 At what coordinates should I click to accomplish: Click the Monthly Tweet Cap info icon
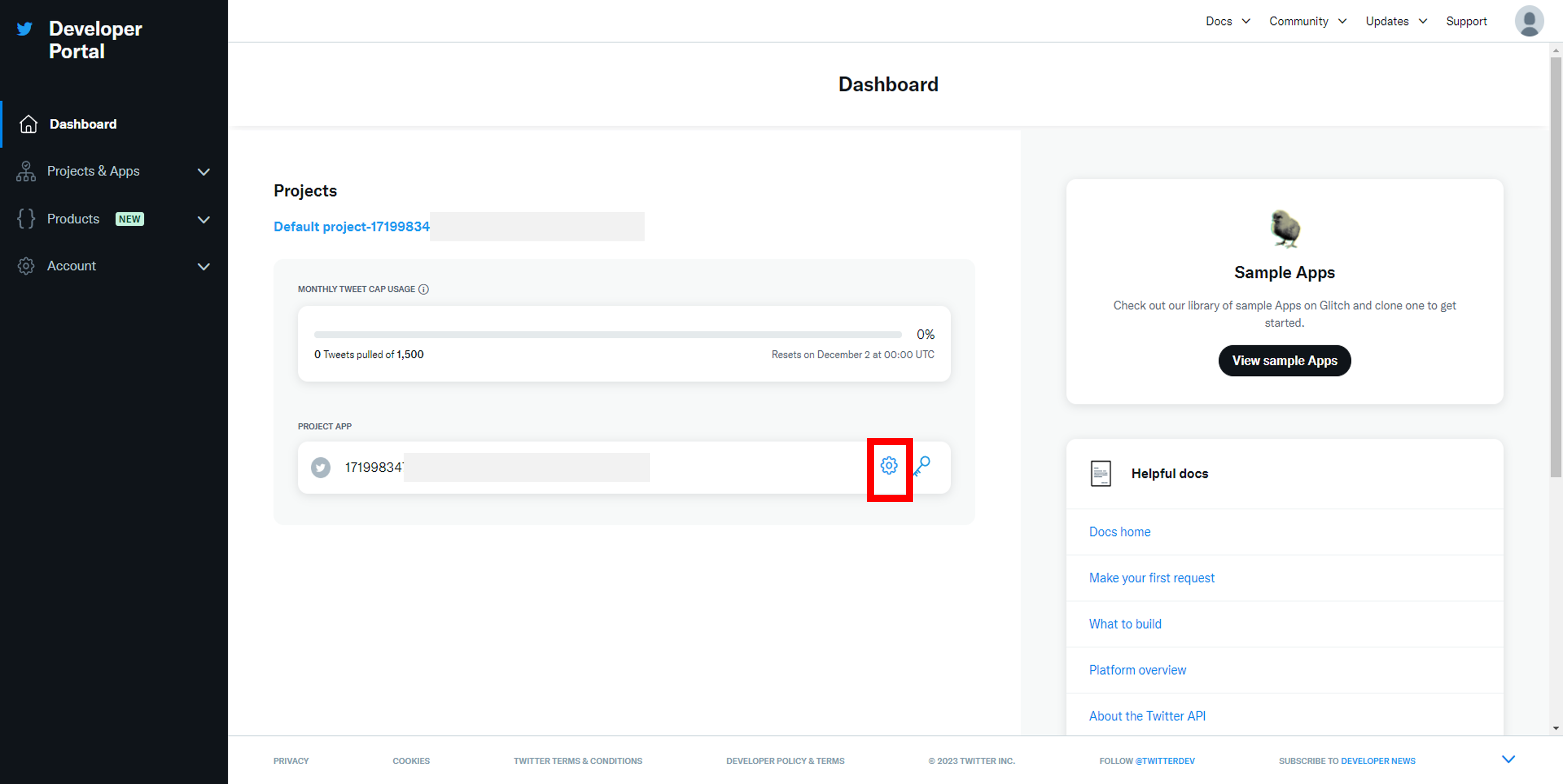423,289
